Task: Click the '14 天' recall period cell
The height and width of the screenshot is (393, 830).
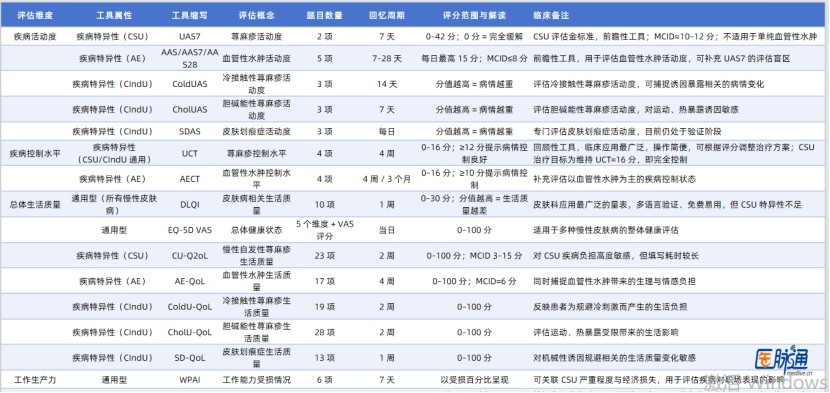Action: pos(386,84)
